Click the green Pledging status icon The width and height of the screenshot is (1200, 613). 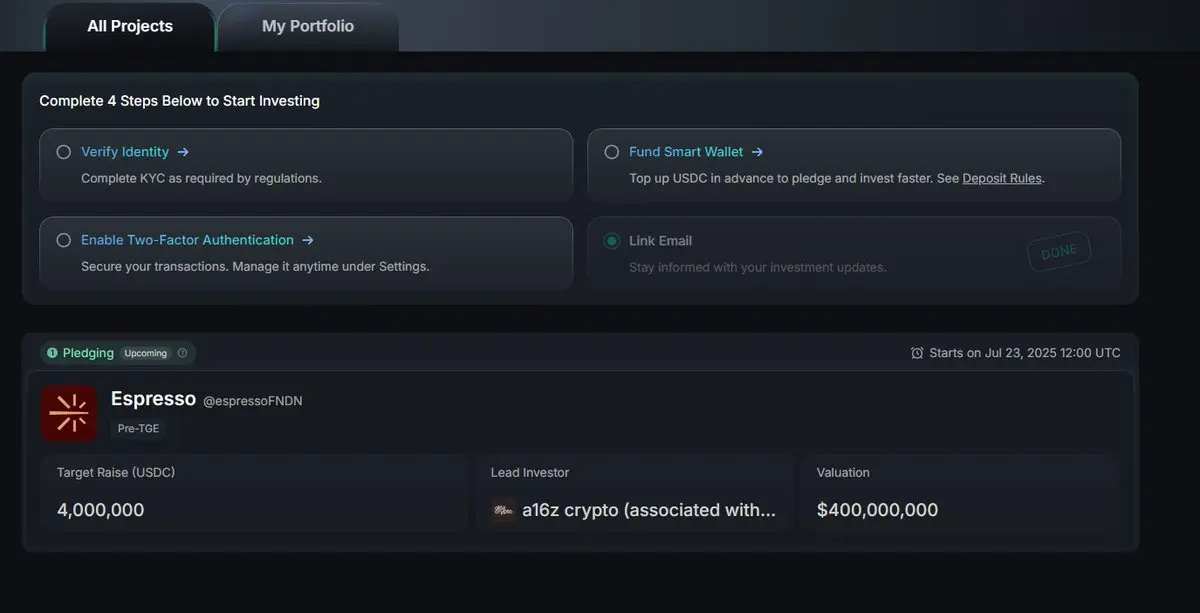pyautogui.click(x=53, y=353)
